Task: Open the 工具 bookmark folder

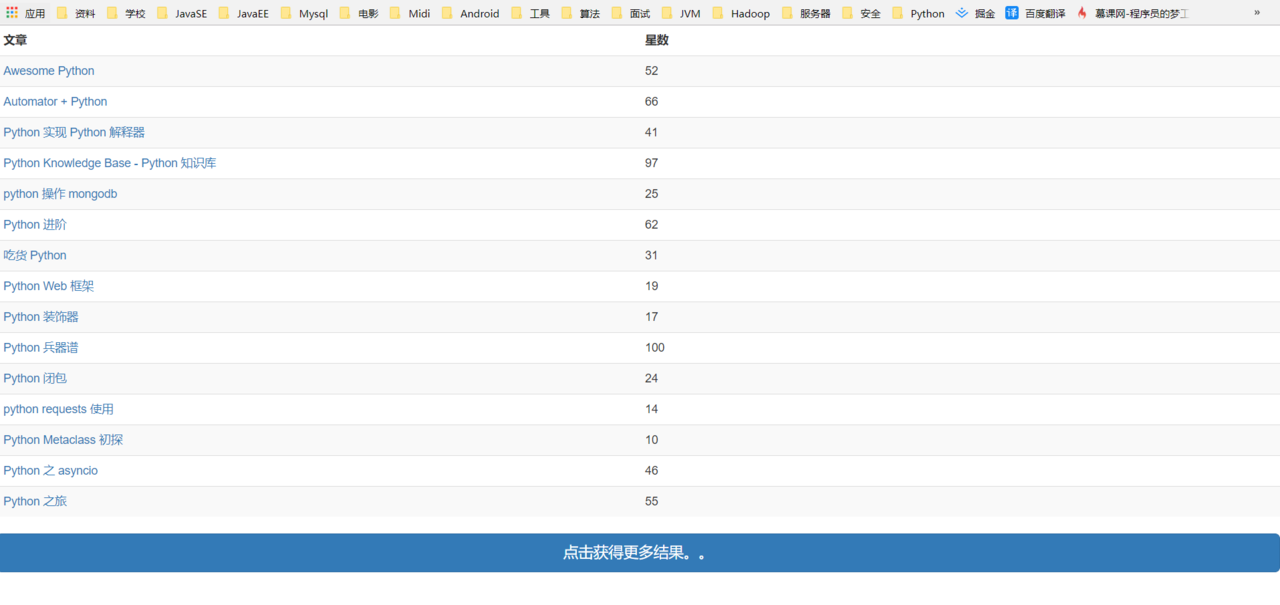Action: 530,13
